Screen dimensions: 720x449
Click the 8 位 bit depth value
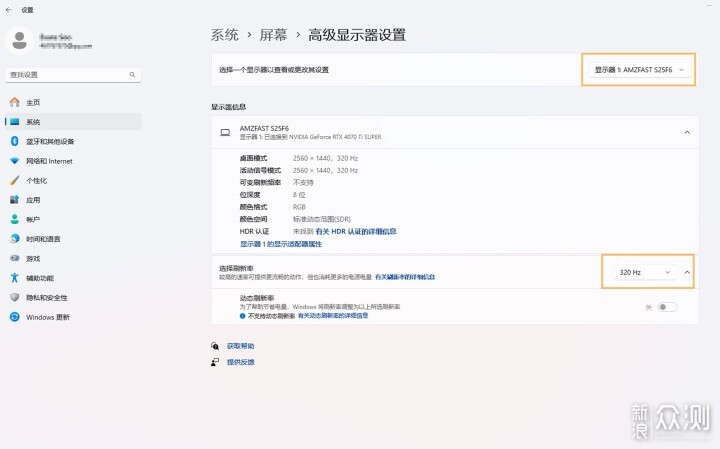[x=299, y=195]
